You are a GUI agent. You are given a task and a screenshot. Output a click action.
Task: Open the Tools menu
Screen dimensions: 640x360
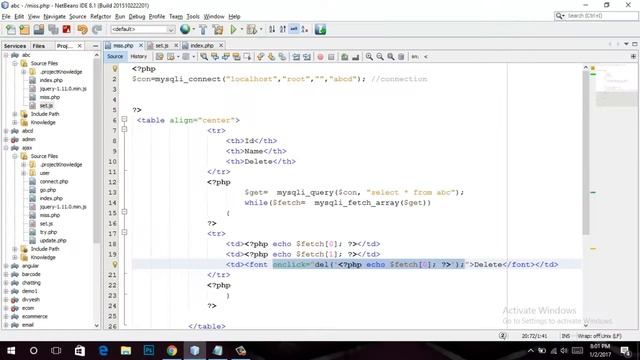pos(193,16)
